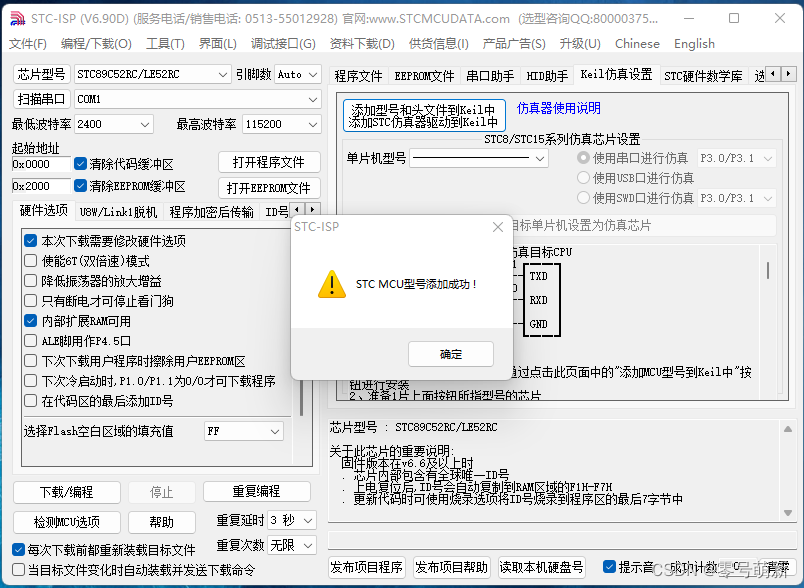Select 使用串口进行仿真 radio button

click(583, 158)
